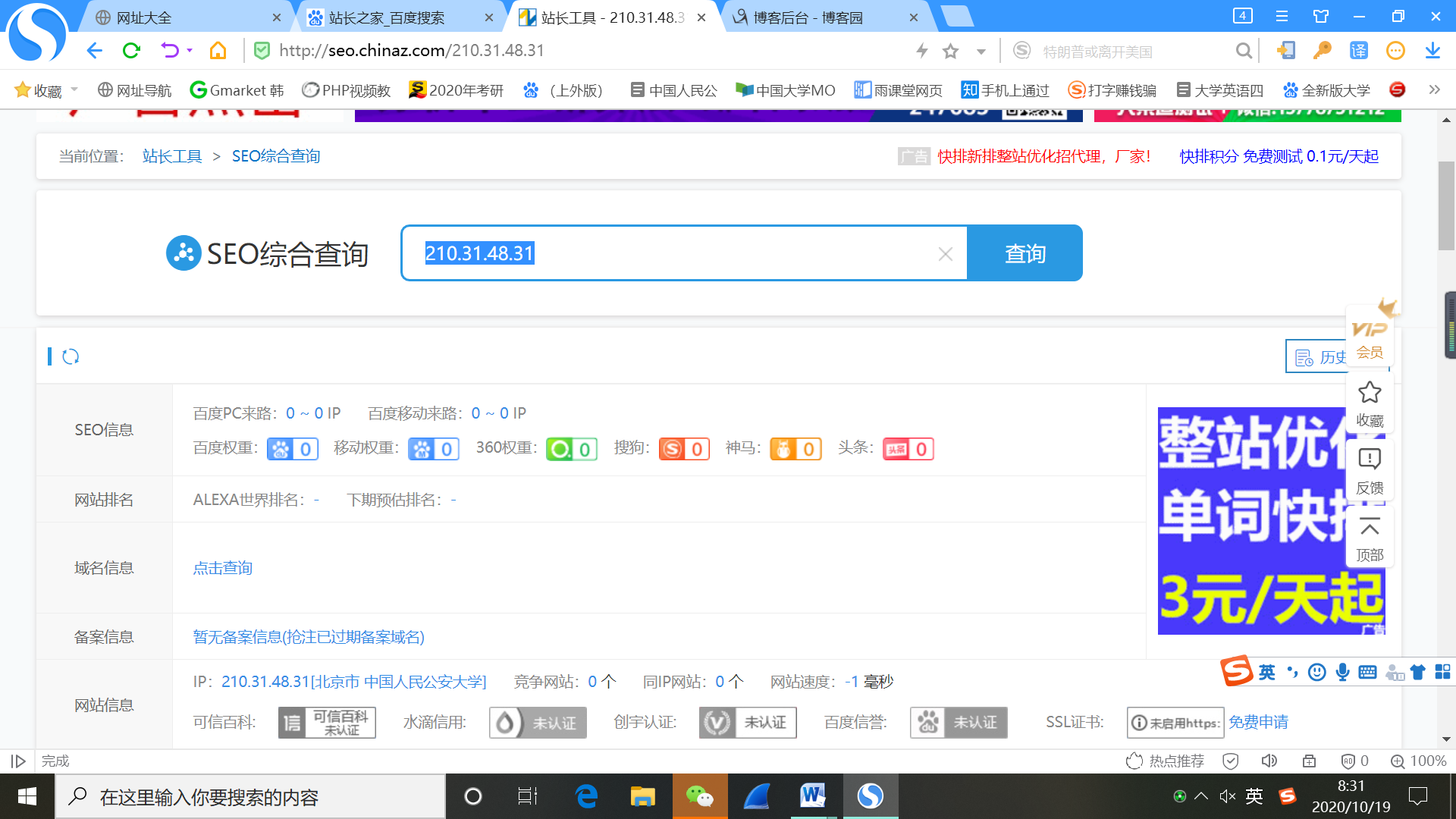Go to browser home page icon

(218, 51)
